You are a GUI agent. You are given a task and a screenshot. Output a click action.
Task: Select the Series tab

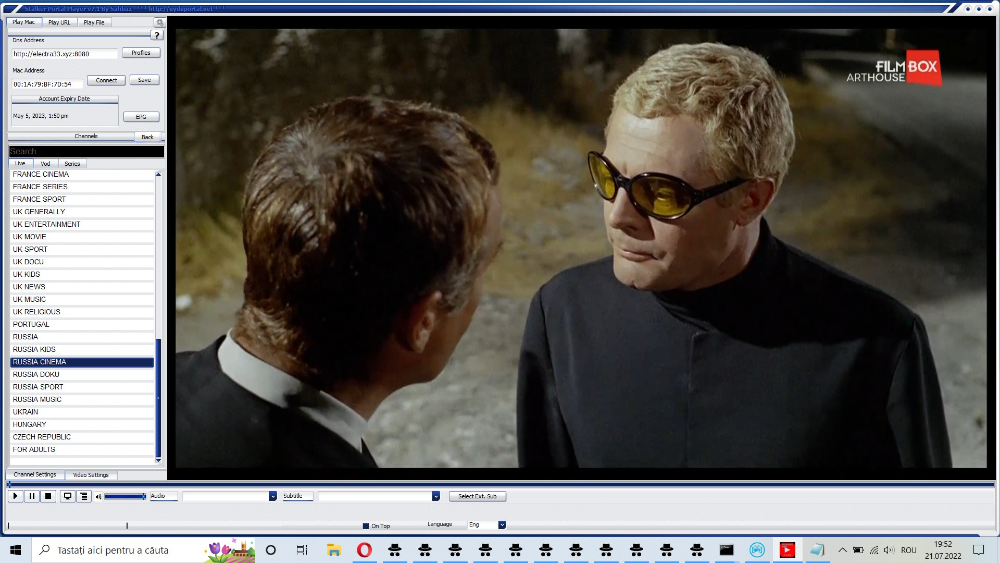72,164
